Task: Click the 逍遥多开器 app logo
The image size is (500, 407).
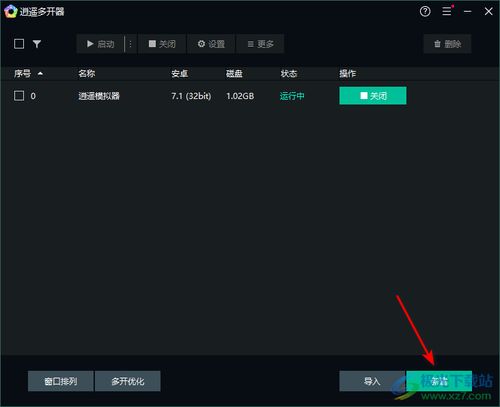Action: (11, 12)
